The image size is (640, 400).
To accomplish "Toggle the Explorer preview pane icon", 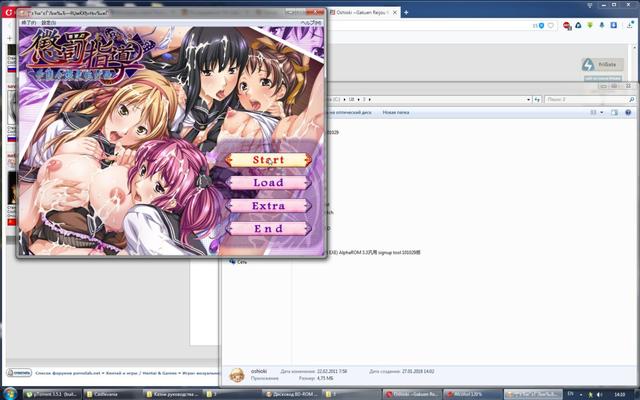I will tap(614, 112).
